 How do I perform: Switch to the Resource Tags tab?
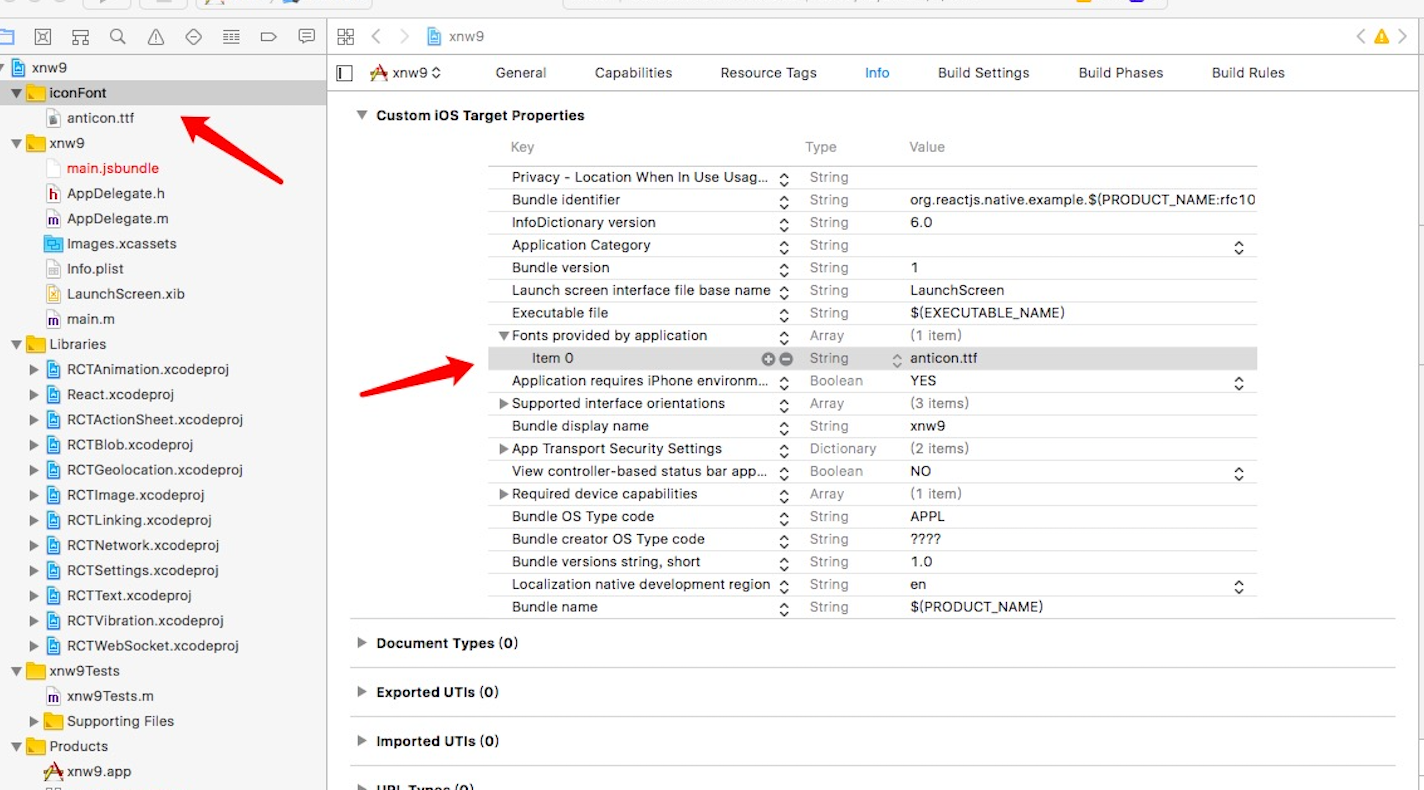click(768, 73)
